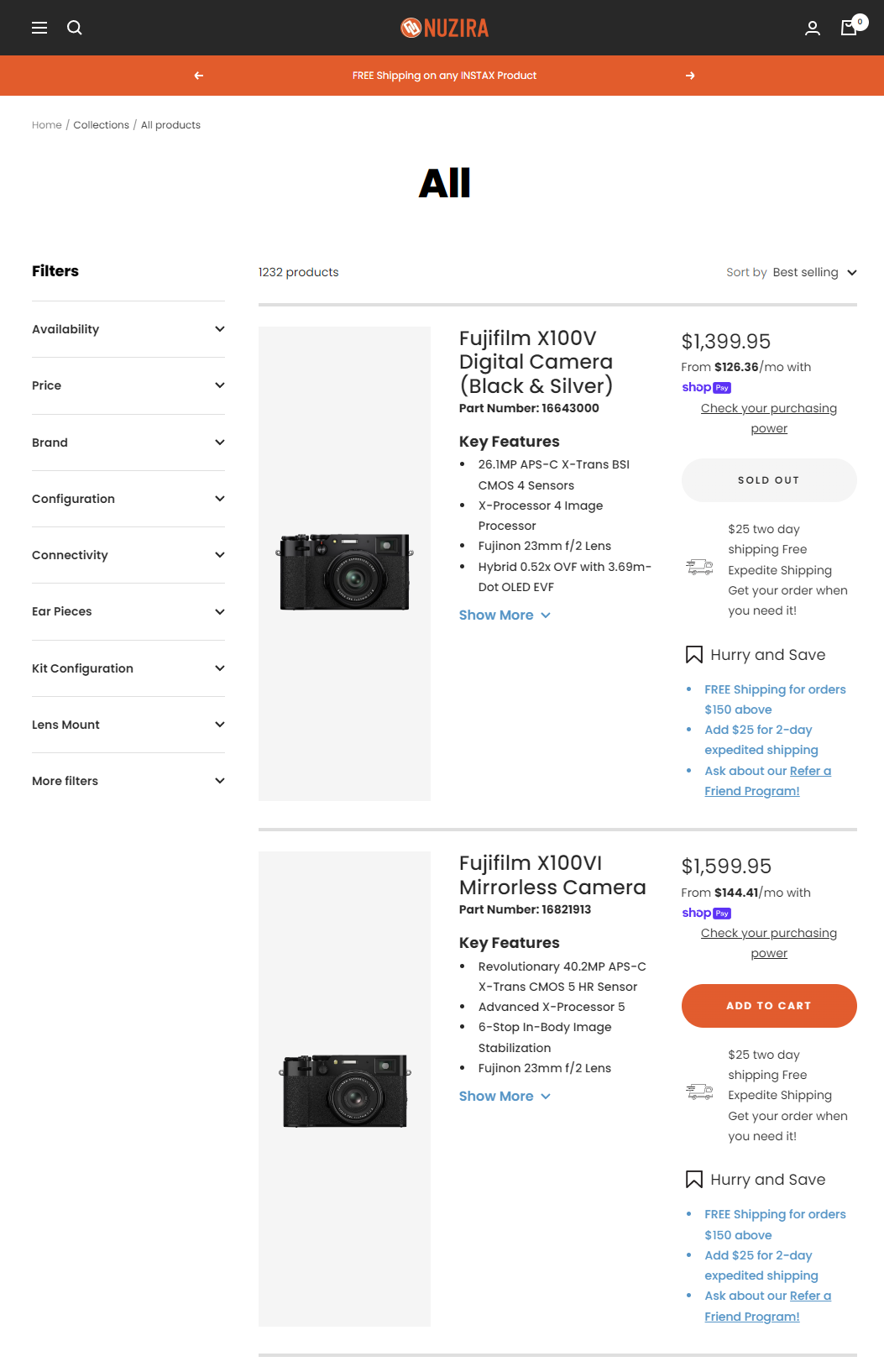Open the Sort by Best selling dropdown

tap(792, 272)
